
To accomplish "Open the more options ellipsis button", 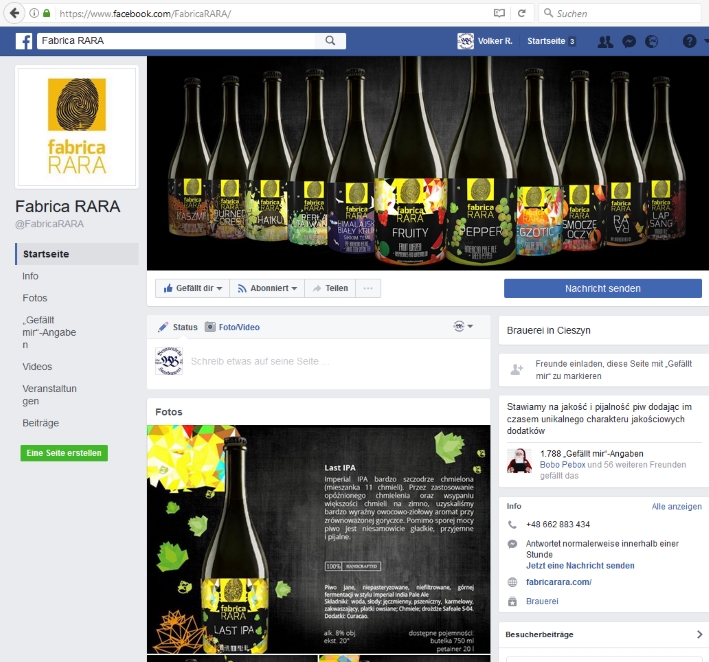I will coord(368,288).
